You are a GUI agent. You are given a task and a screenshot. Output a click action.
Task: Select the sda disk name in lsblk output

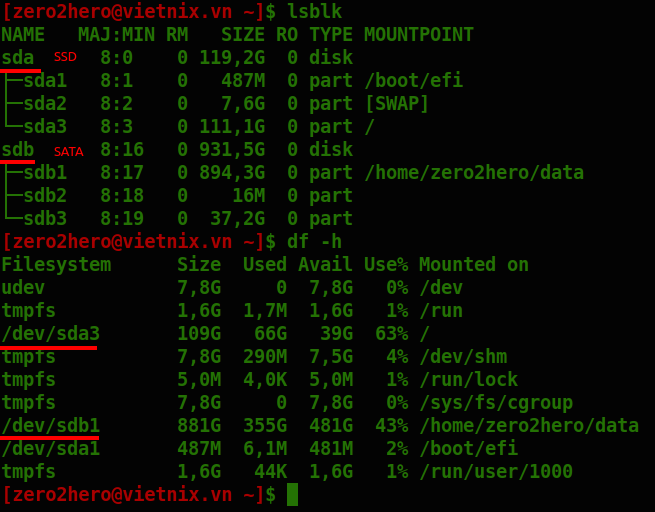[x=18, y=57]
